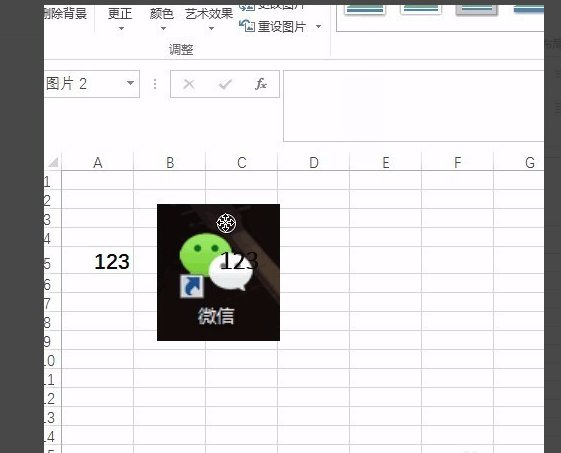Open the 艺术效果 artistic effects dropdown

tap(209, 19)
